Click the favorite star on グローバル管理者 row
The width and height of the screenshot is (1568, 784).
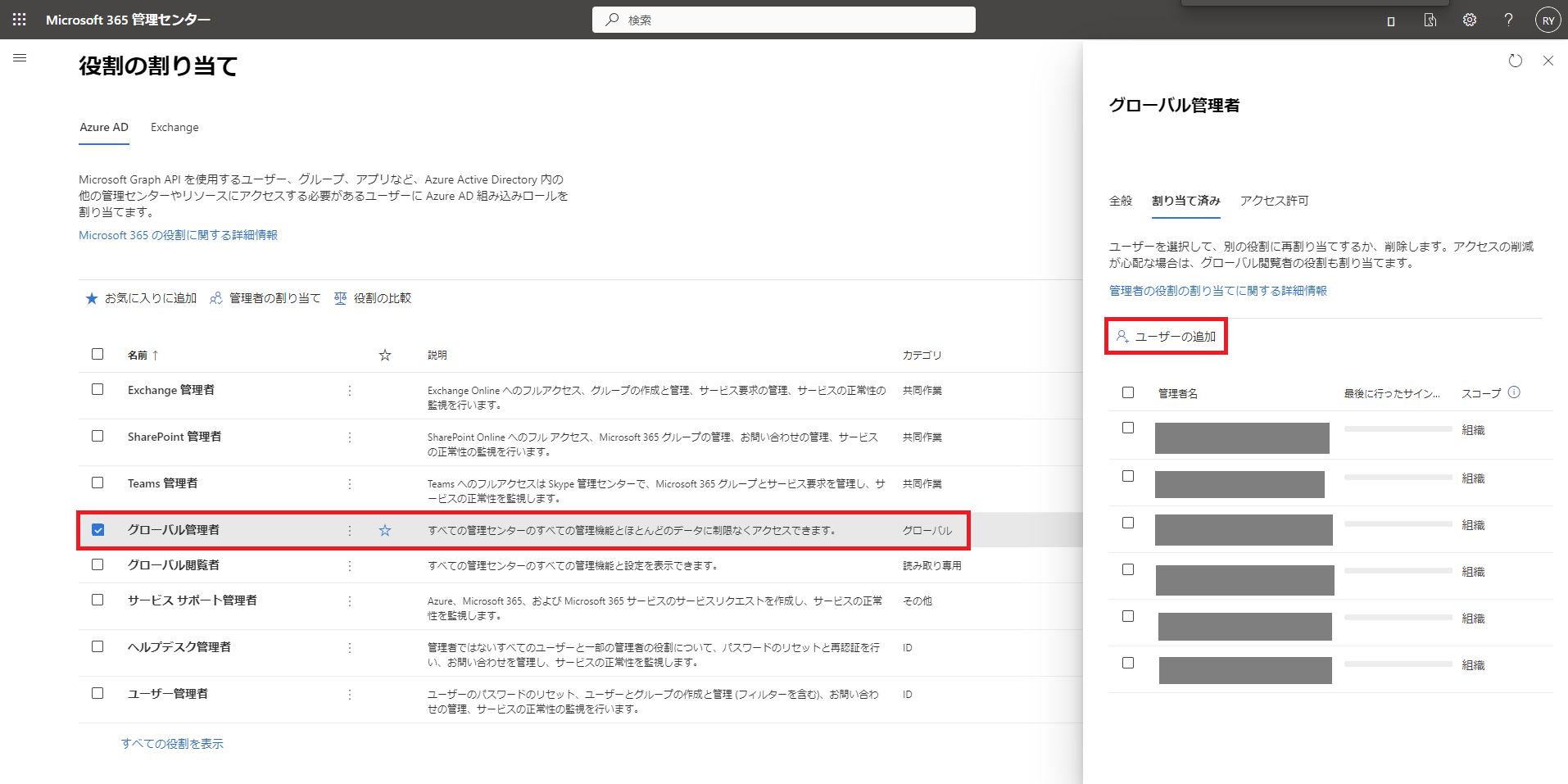click(385, 530)
